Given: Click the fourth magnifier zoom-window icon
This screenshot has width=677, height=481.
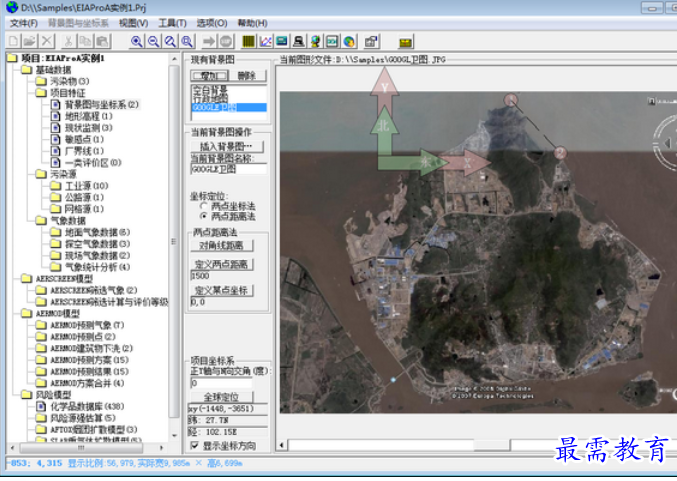Looking at the screenshot, I should (x=187, y=41).
